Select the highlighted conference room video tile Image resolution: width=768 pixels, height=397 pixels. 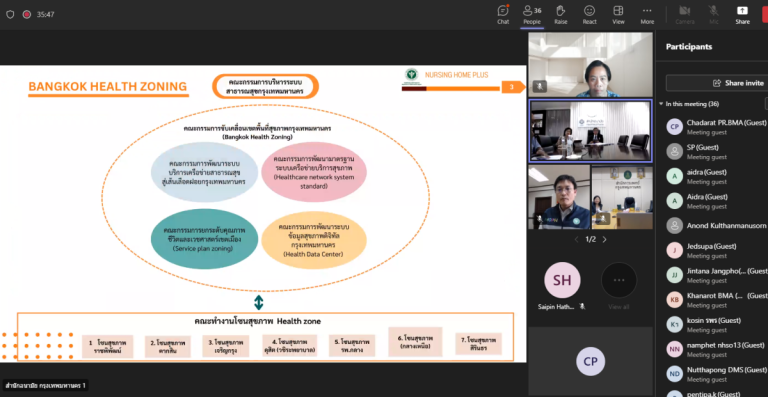[591, 131]
